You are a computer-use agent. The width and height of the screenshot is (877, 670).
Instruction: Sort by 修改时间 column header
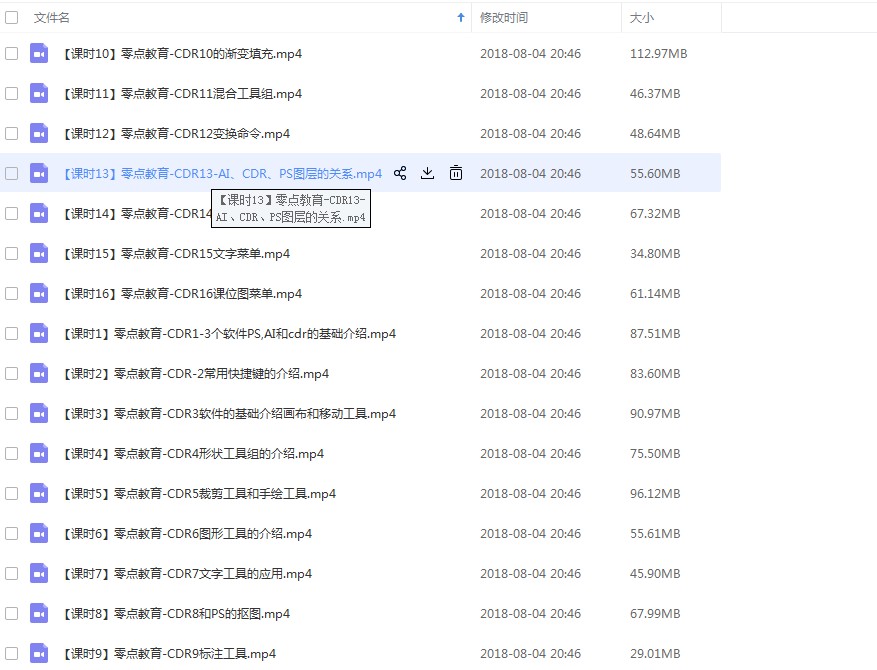pyautogui.click(x=504, y=17)
